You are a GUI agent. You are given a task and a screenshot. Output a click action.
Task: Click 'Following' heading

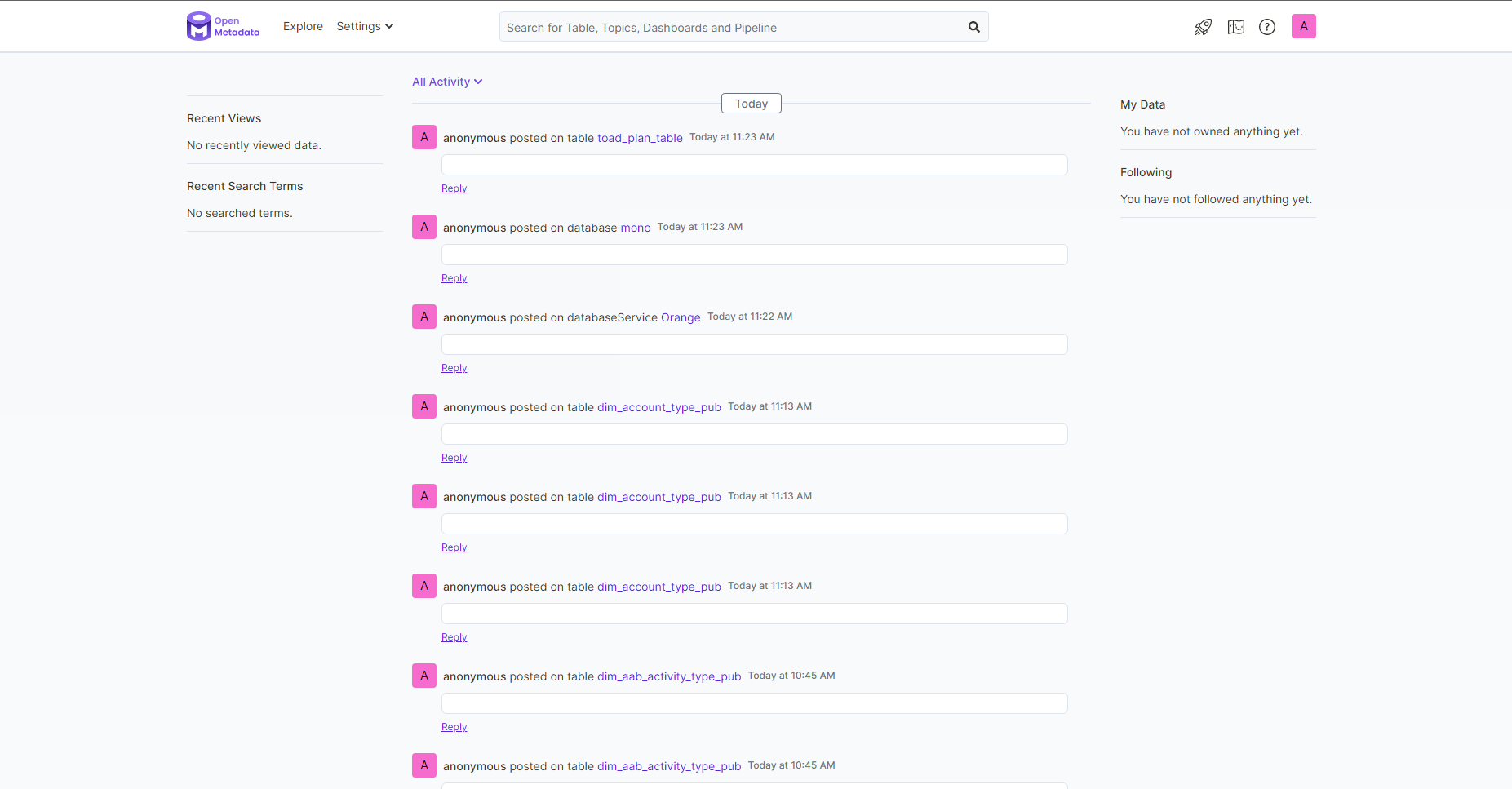[x=1146, y=172]
